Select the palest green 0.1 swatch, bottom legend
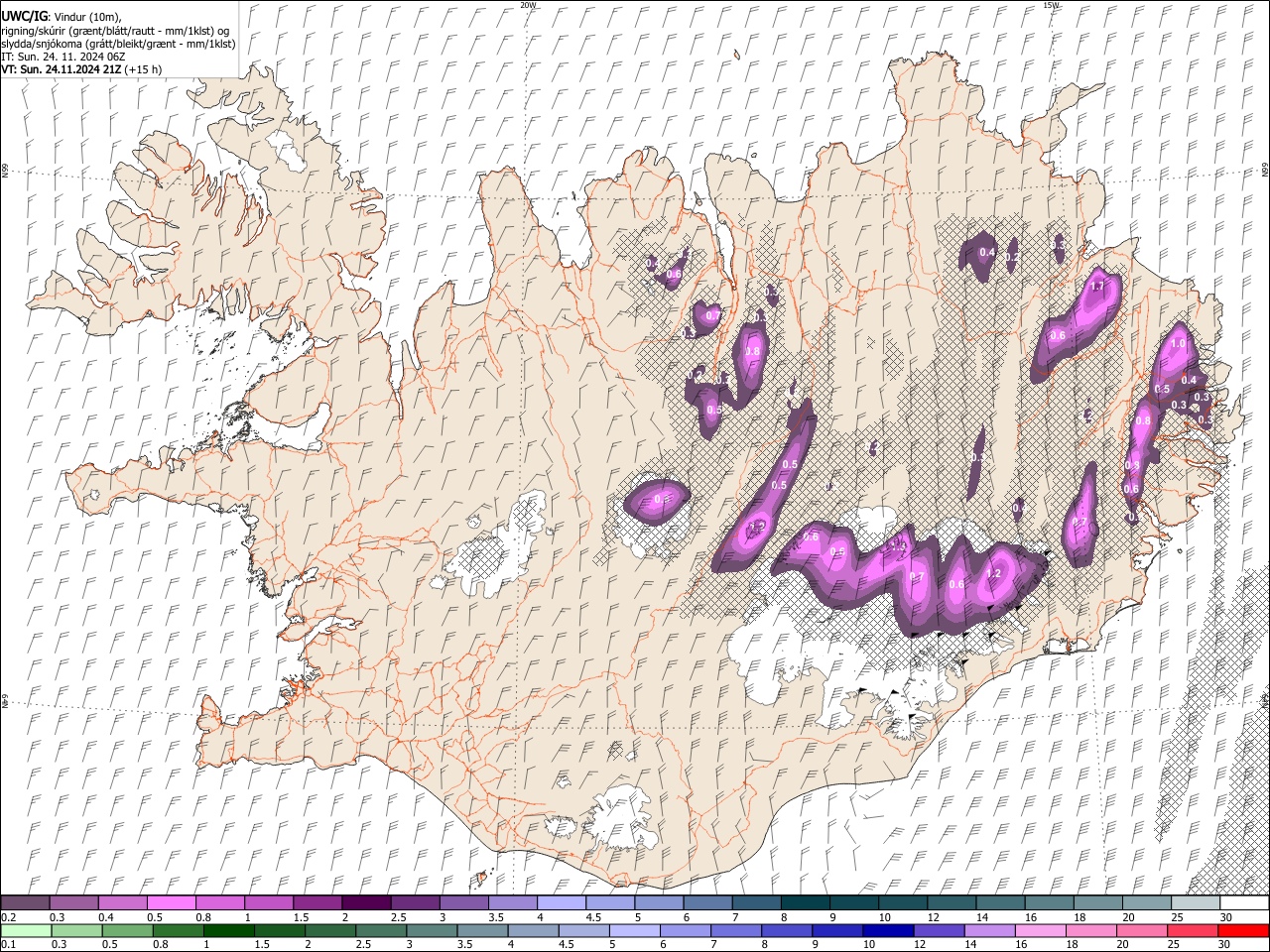1270x952 pixels. [26, 931]
